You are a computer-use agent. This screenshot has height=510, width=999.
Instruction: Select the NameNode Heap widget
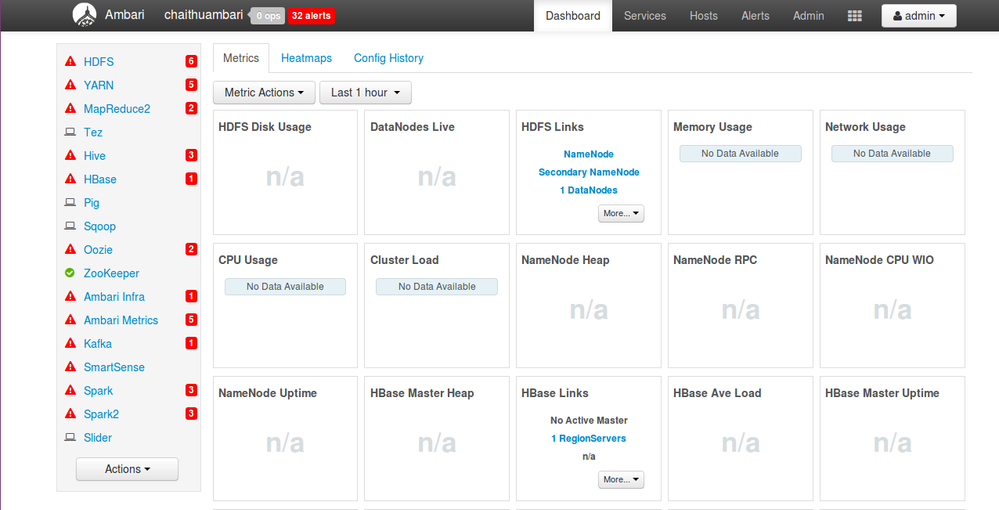click(x=589, y=305)
